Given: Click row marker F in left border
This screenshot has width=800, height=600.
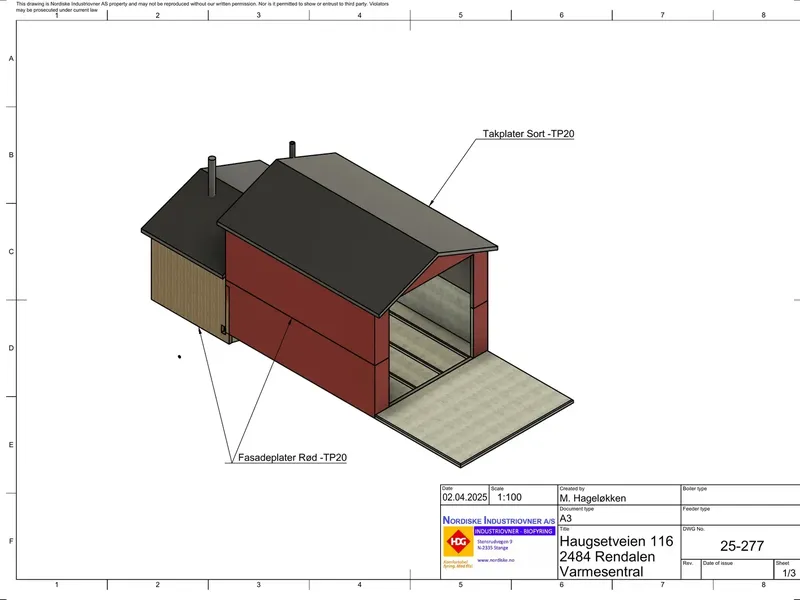Looking at the screenshot, I should pyautogui.click(x=11, y=541).
